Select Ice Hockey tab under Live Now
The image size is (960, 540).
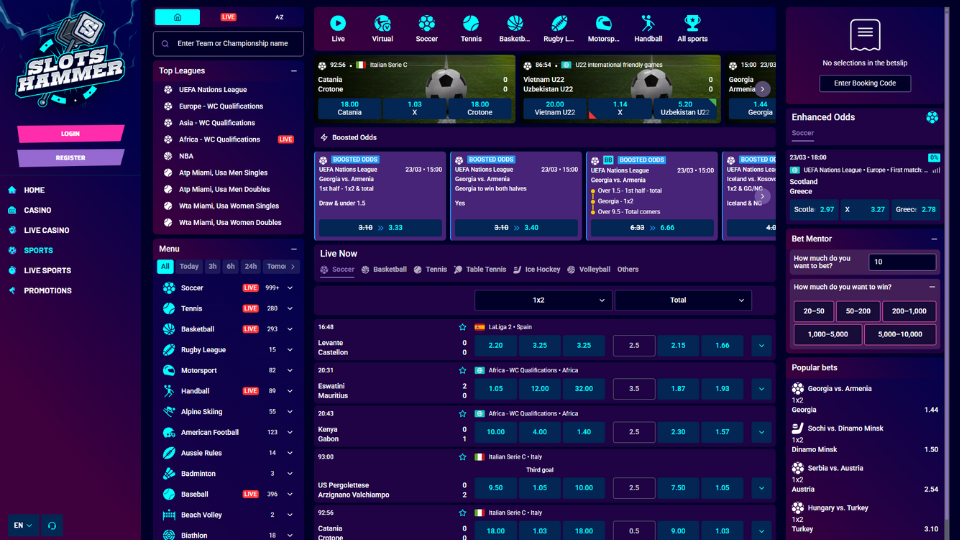(x=536, y=269)
